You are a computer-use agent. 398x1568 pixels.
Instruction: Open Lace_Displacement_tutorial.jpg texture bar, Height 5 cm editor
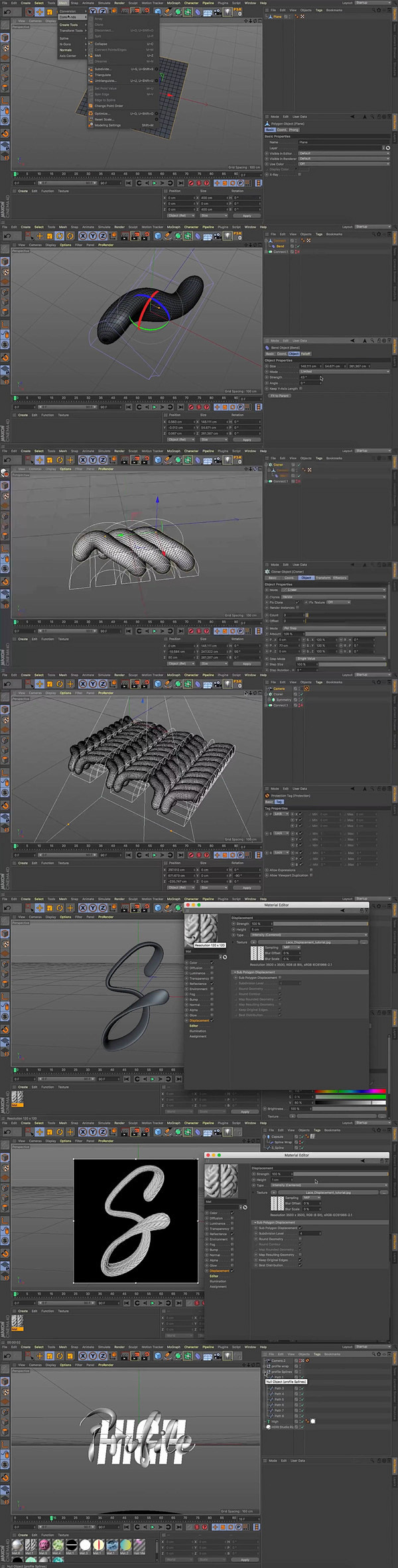click(308, 942)
